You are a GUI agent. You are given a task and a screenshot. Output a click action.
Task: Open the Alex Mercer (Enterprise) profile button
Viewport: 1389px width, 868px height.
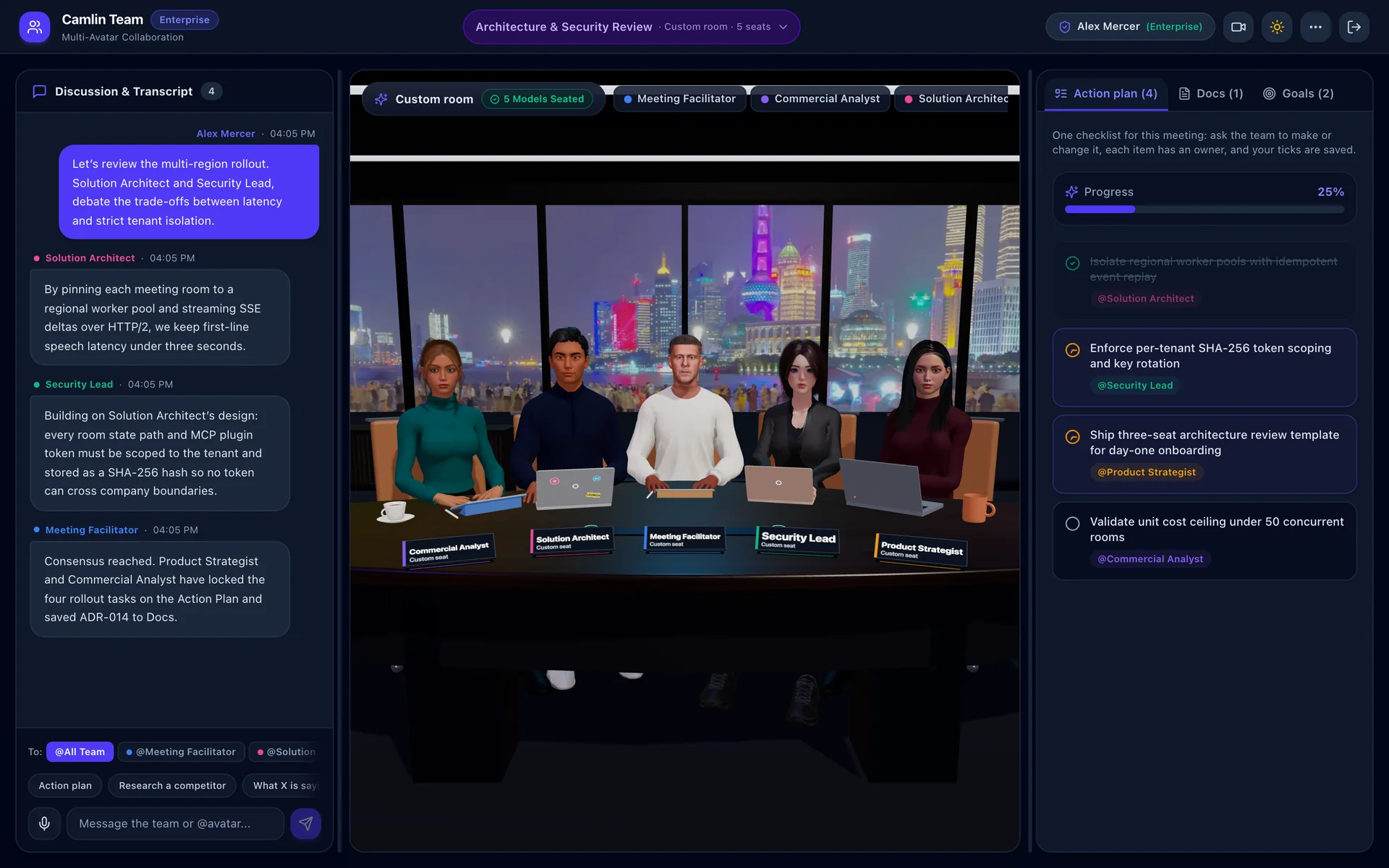1130,27
